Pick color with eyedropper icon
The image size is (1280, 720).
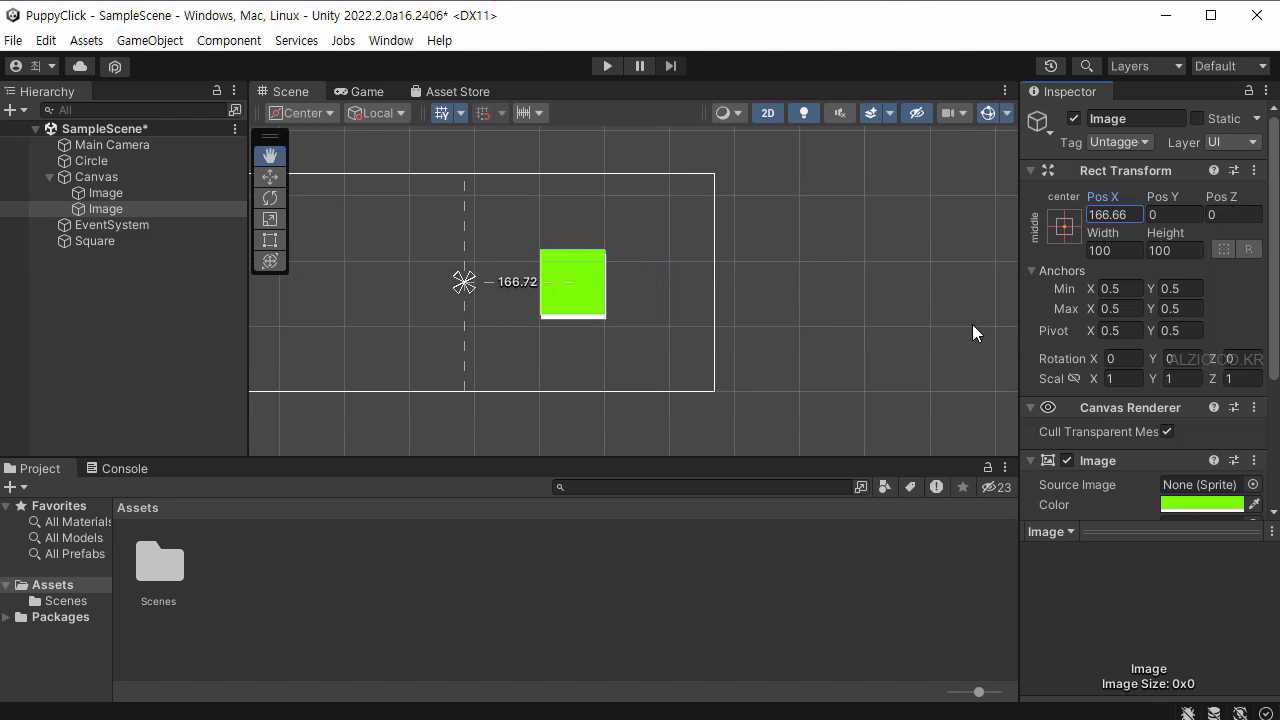pyautogui.click(x=1254, y=505)
